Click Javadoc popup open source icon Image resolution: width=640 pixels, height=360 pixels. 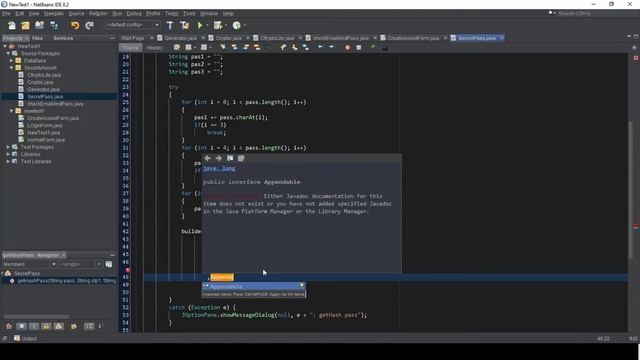point(241,158)
